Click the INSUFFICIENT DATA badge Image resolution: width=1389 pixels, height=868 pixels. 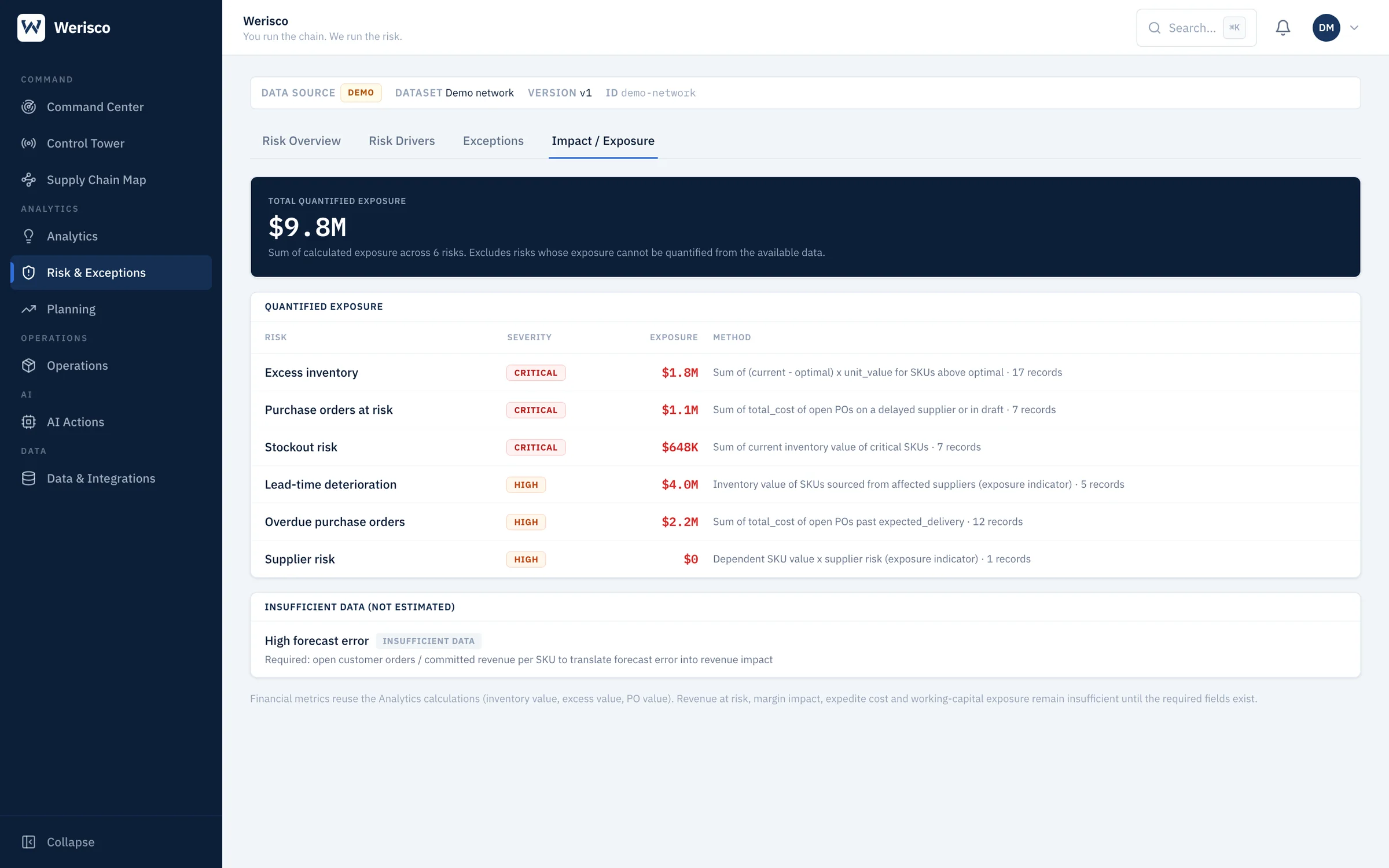click(x=428, y=641)
